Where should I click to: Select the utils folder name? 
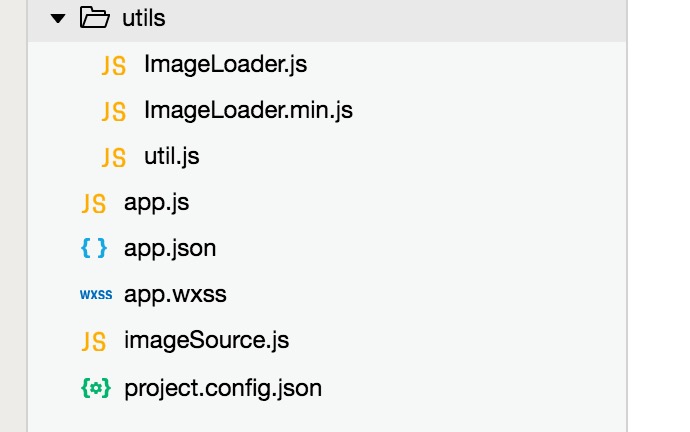pyautogui.click(x=144, y=18)
